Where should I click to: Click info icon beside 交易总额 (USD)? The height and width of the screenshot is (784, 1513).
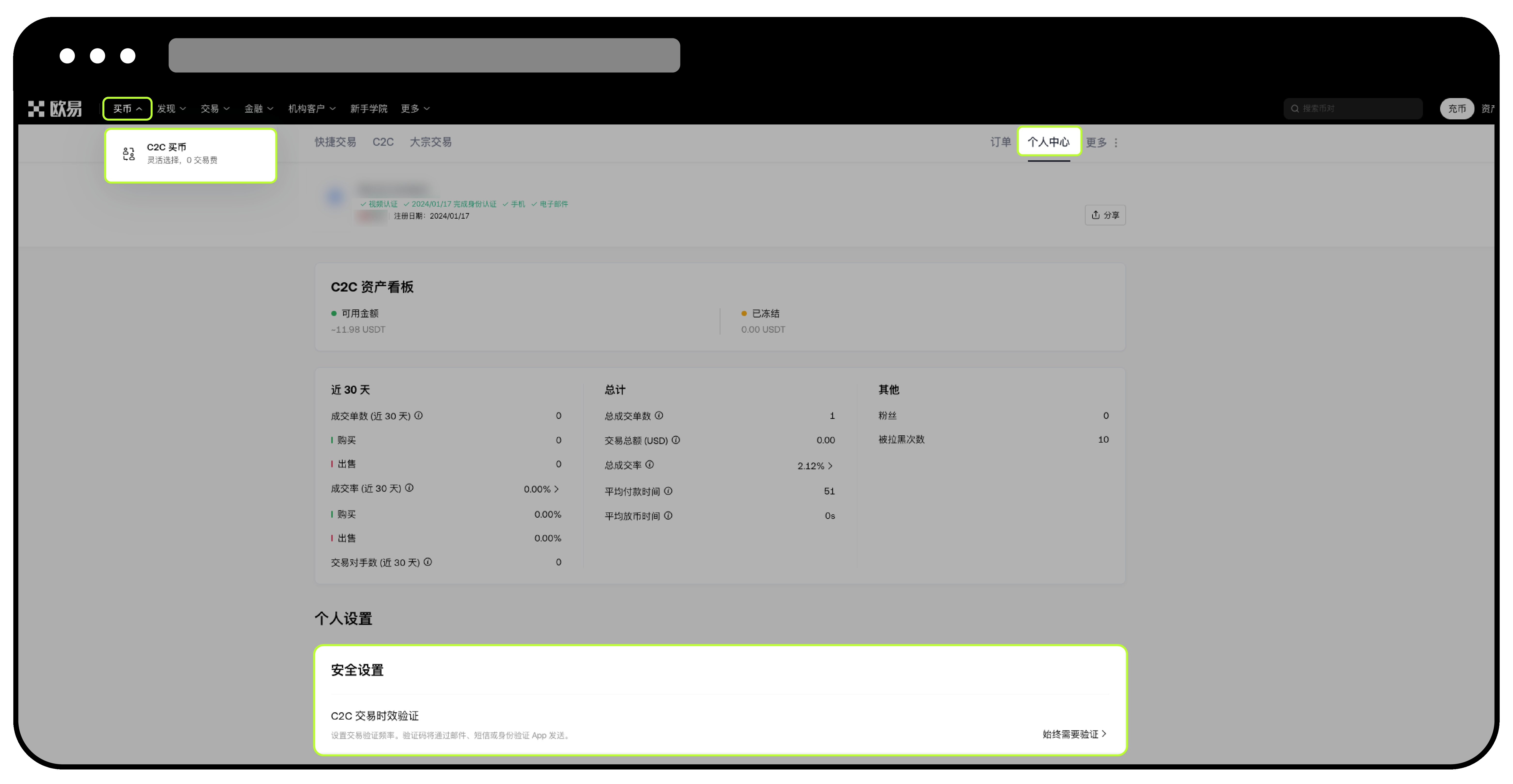pyautogui.click(x=676, y=440)
